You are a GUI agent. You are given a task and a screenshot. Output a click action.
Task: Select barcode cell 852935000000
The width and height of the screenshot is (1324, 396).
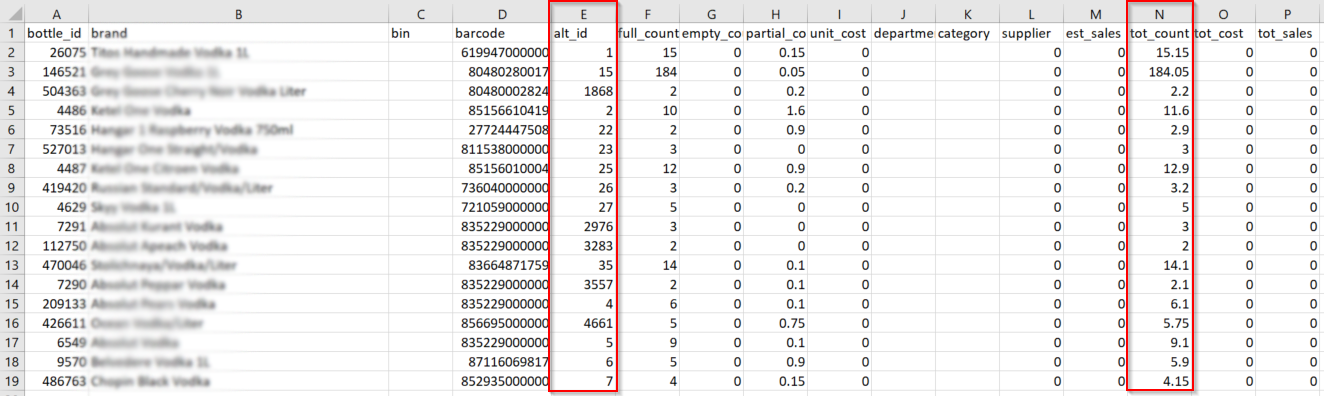click(501, 381)
